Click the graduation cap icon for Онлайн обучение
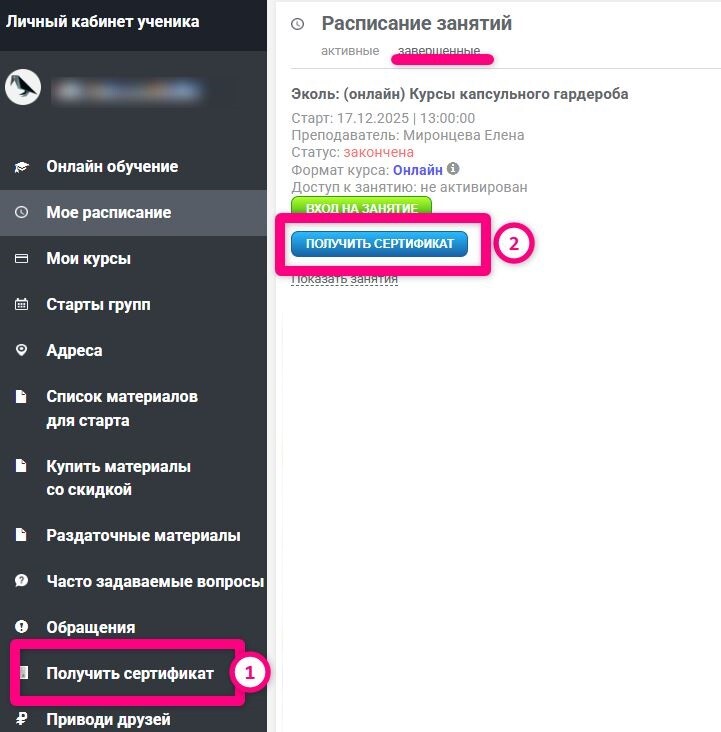This screenshot has height=732, width=721. (x=21, y=167)
